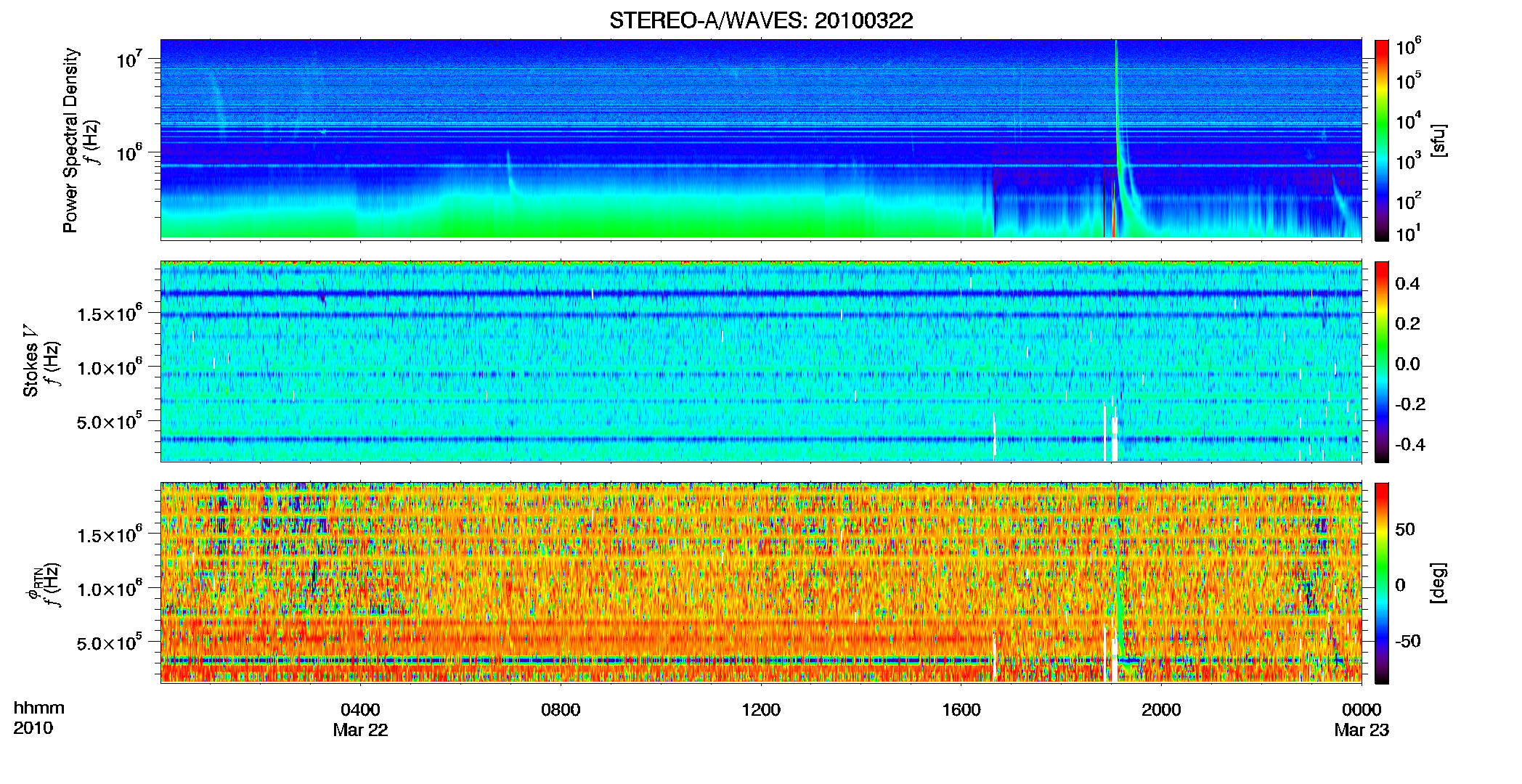Click the -50 tick on the [deg] color bar
This screenshot has height=784, width=1522.
[1407, 641]
